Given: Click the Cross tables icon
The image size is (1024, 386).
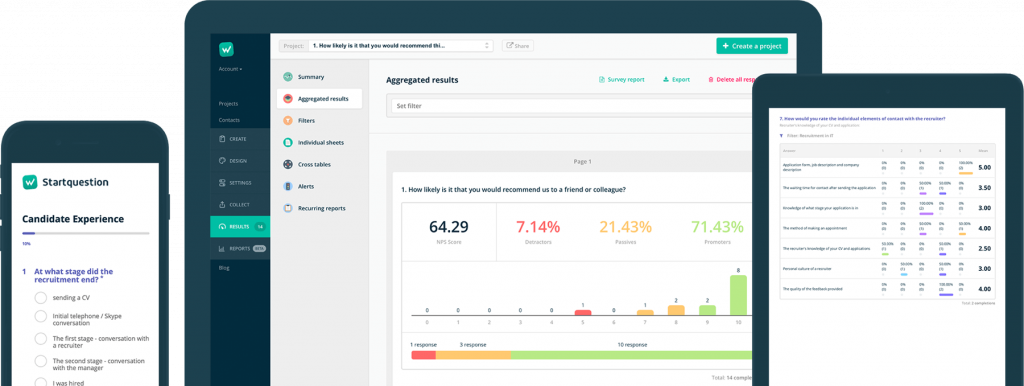Looking at the screenshot, I should pyautogui.click(x=287, y=165).
